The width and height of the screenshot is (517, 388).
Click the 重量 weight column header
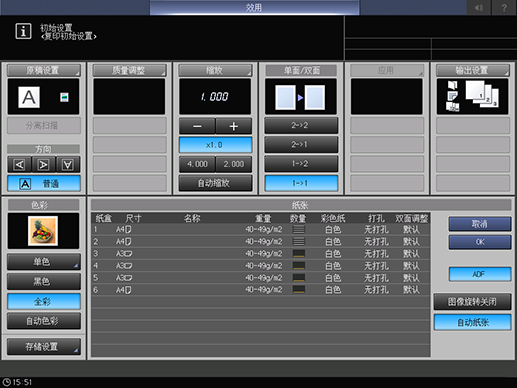coord(263,218)
